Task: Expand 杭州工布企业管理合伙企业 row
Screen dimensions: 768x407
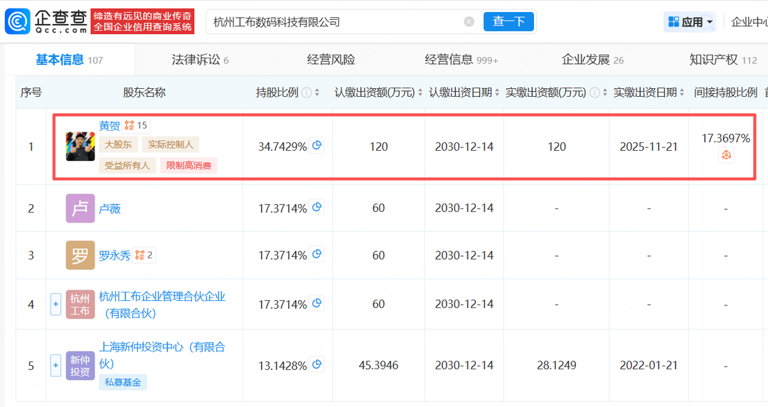Action: (56, 304)
